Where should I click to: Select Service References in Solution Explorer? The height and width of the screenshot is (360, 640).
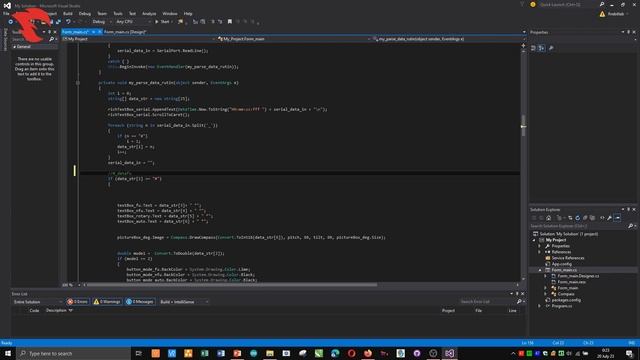(x=568, y=258)
